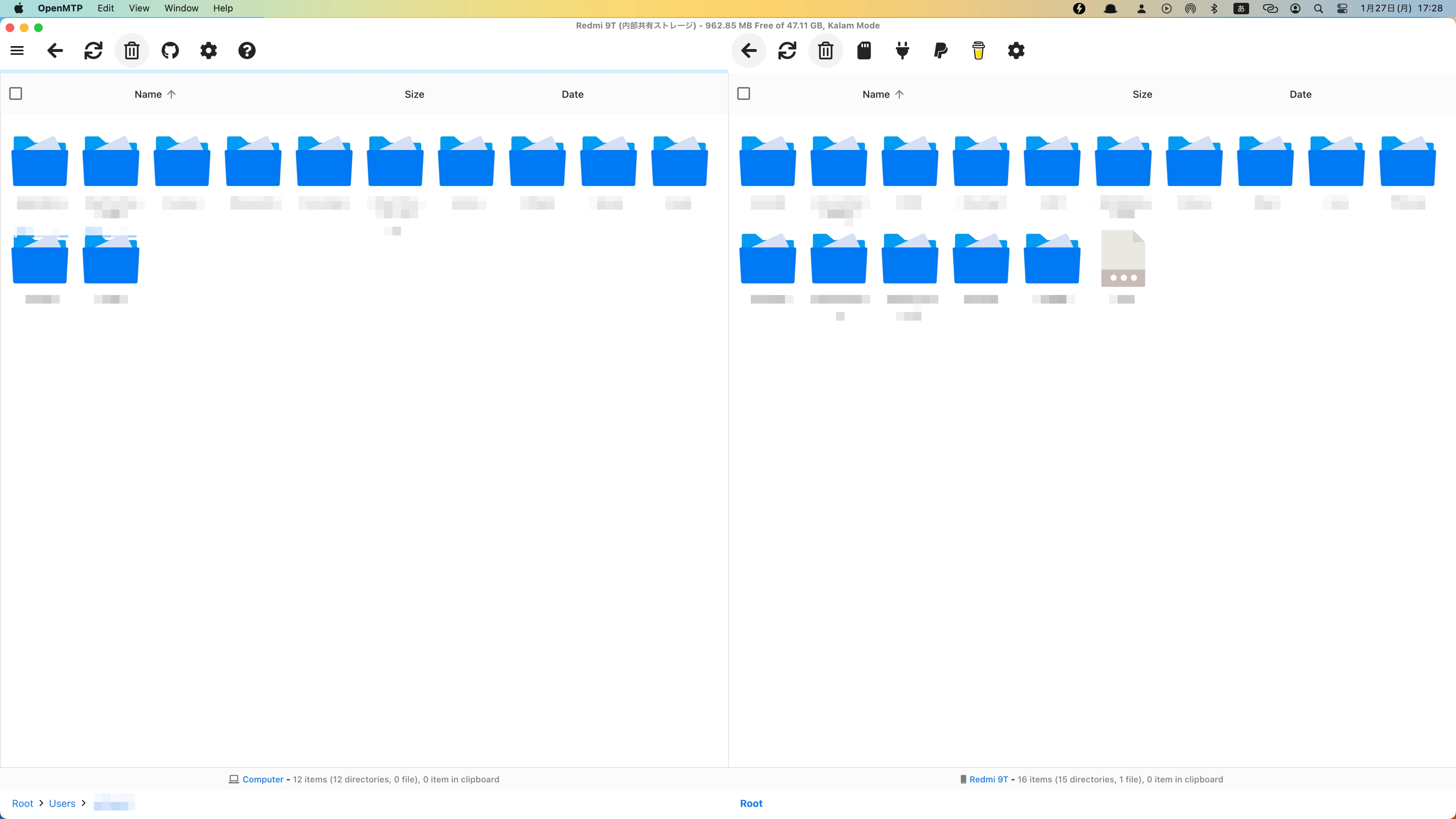Open the hamburger menu in left pane
Viewport: 1456px width, 819px height.
(17, 51)
